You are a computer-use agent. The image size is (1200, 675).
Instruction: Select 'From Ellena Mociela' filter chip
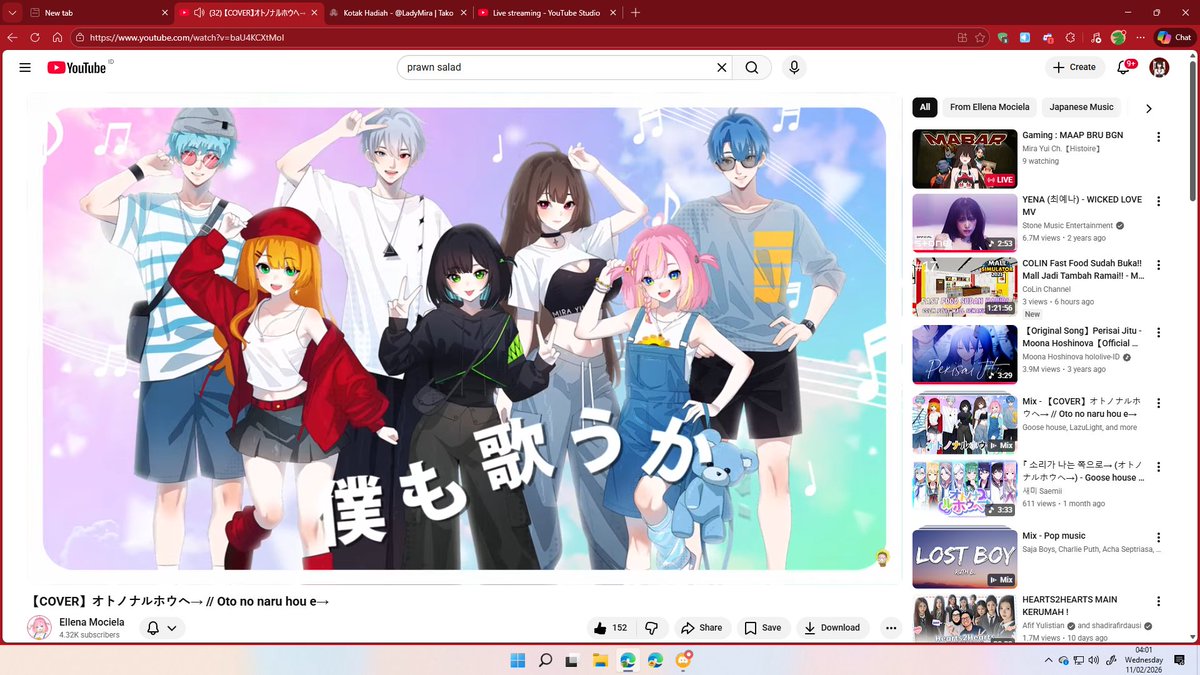click(x=988, y=107)
